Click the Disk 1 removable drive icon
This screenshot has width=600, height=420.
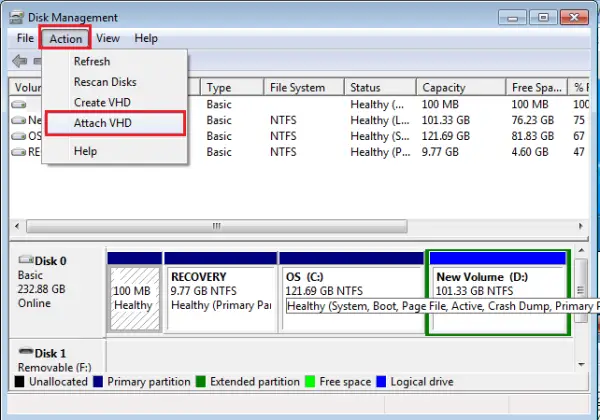point(26,351)
